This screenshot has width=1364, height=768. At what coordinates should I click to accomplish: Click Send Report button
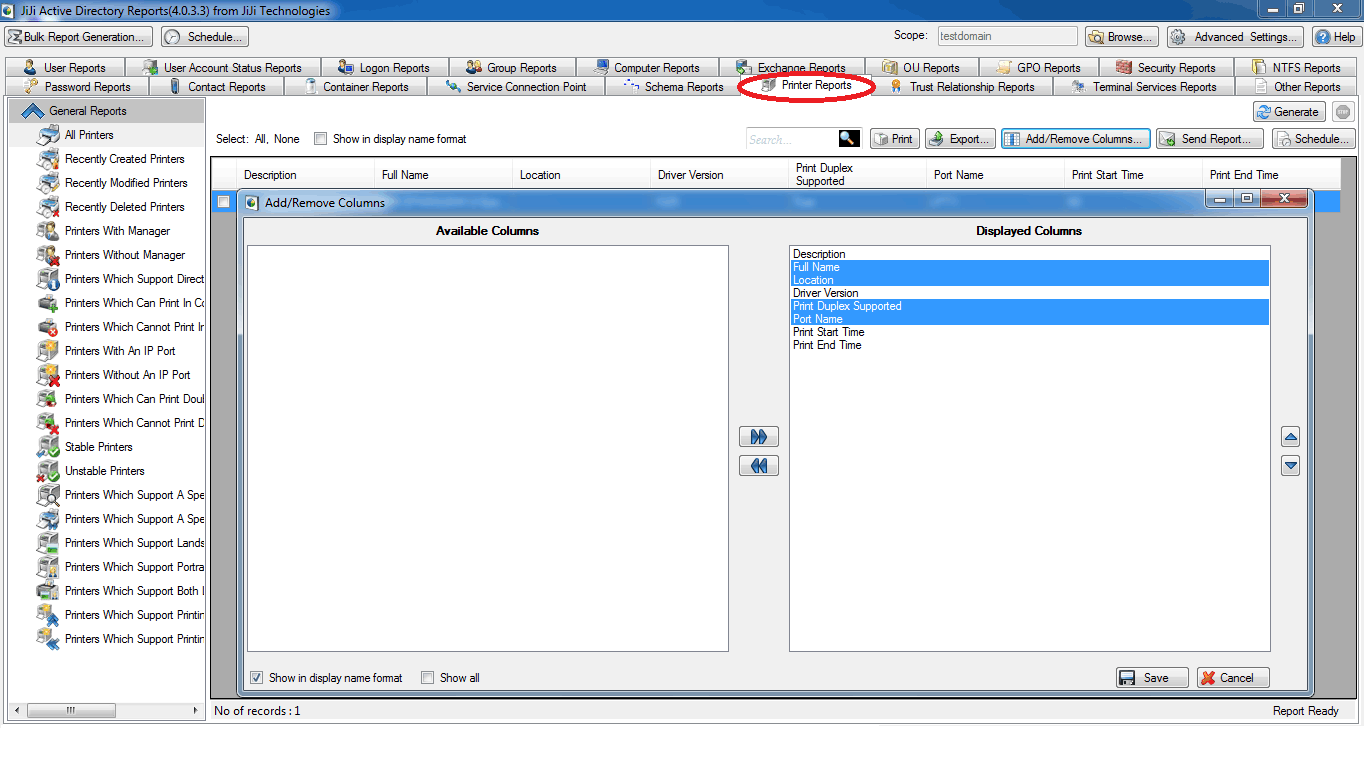(x=1209, y=139)
